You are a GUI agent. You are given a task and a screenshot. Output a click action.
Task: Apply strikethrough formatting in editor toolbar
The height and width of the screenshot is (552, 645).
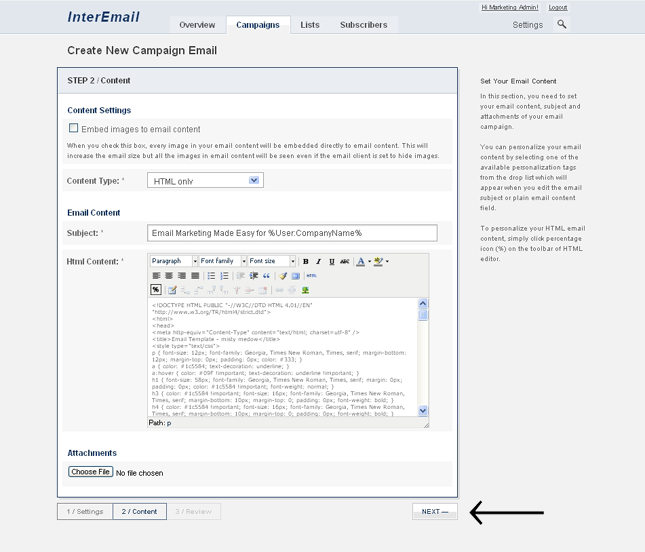point(345,261)
